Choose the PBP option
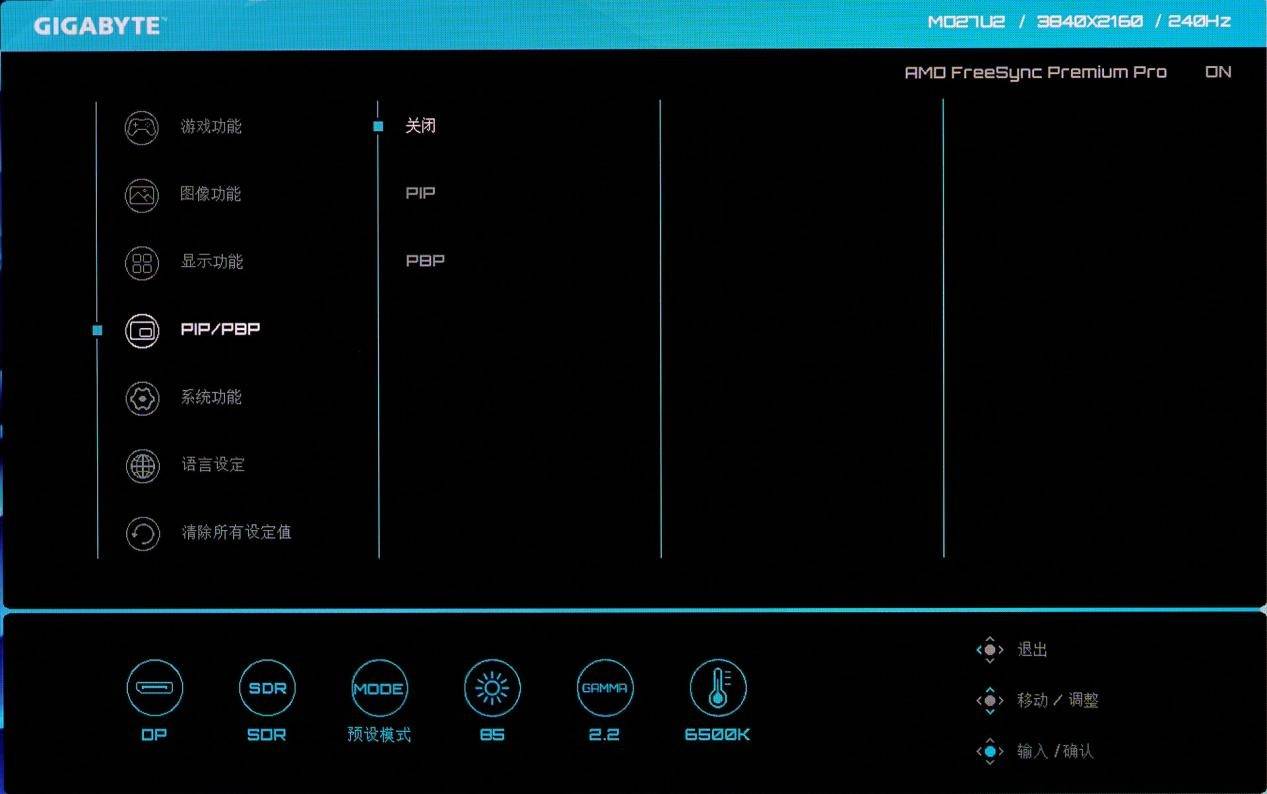Screen dimensions: 1267x794 (425, 261)
